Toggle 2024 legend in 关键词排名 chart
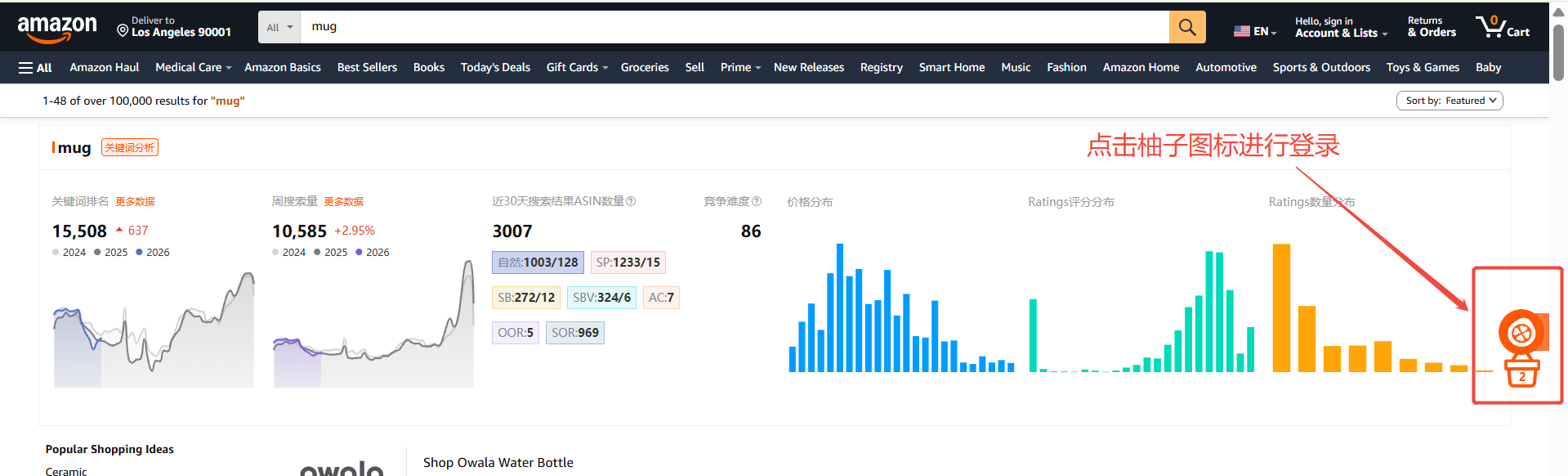 point(69,252)
